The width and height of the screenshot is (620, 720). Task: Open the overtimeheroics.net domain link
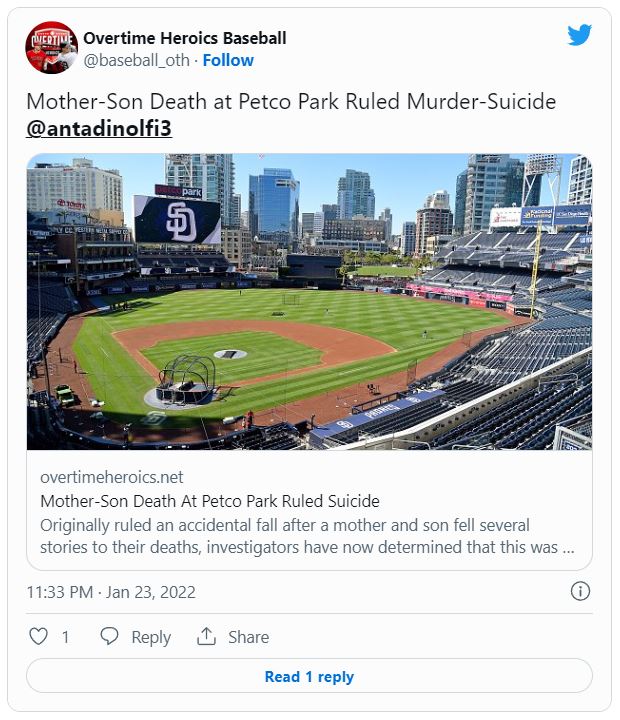112,477
